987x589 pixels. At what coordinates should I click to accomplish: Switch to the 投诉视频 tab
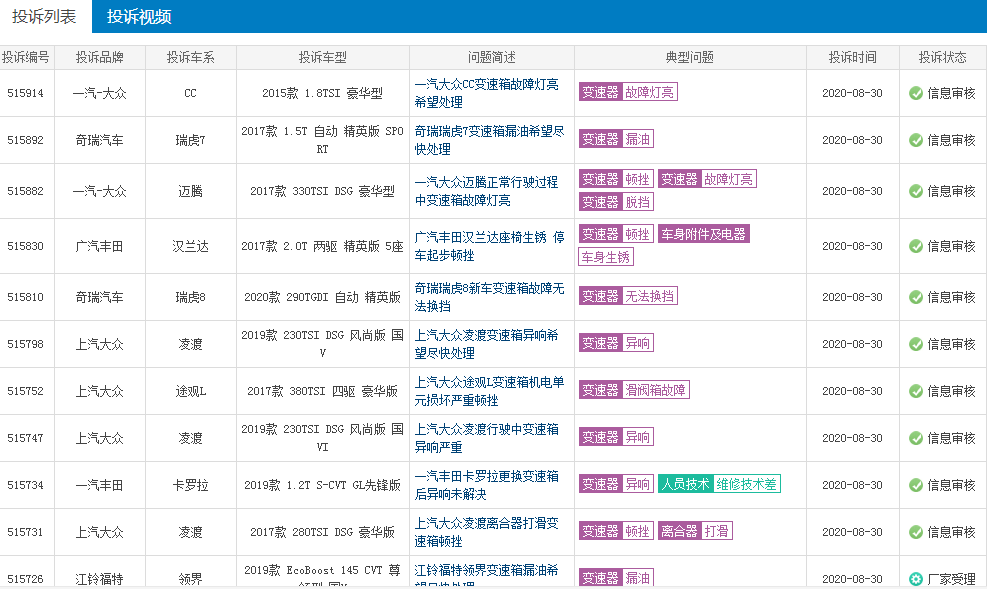click(x=139, y=17)
